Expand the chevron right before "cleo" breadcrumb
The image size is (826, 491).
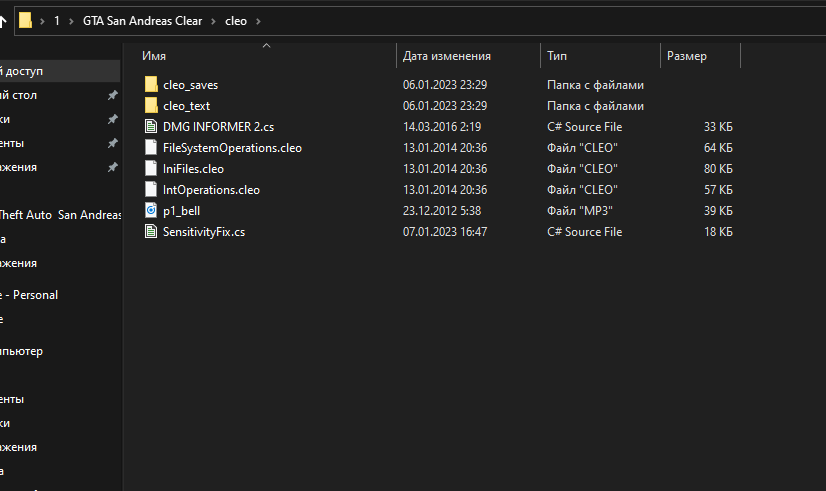[x=215, y=20]
